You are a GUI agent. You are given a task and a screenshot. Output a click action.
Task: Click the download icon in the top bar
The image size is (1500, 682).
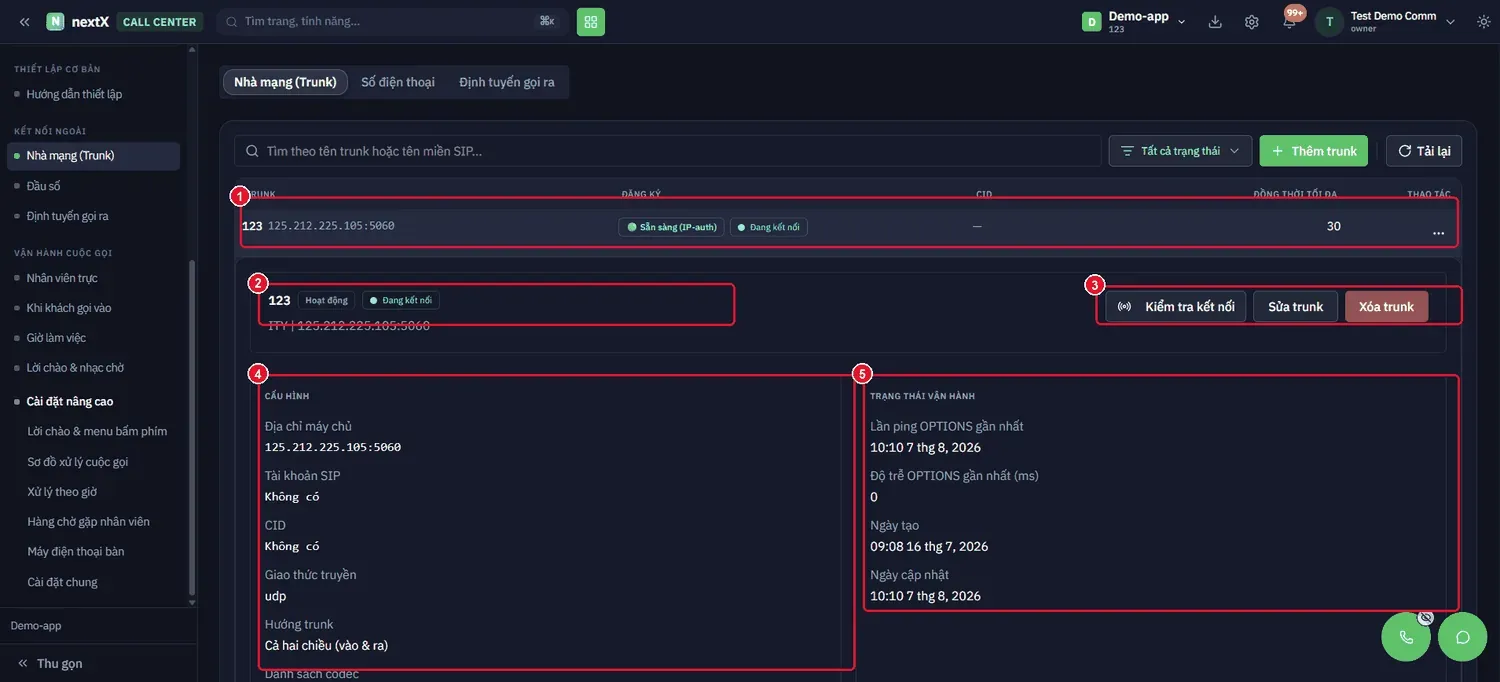tap(1216, 22)
